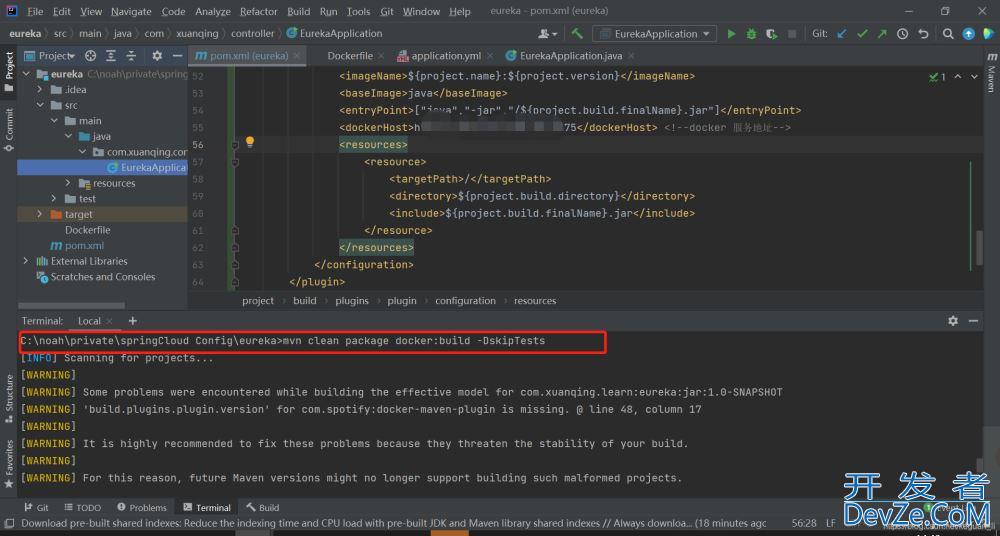The image size is (1000, 536).
Task: Open Git Show History clock icon
Action: coord(902,34)
